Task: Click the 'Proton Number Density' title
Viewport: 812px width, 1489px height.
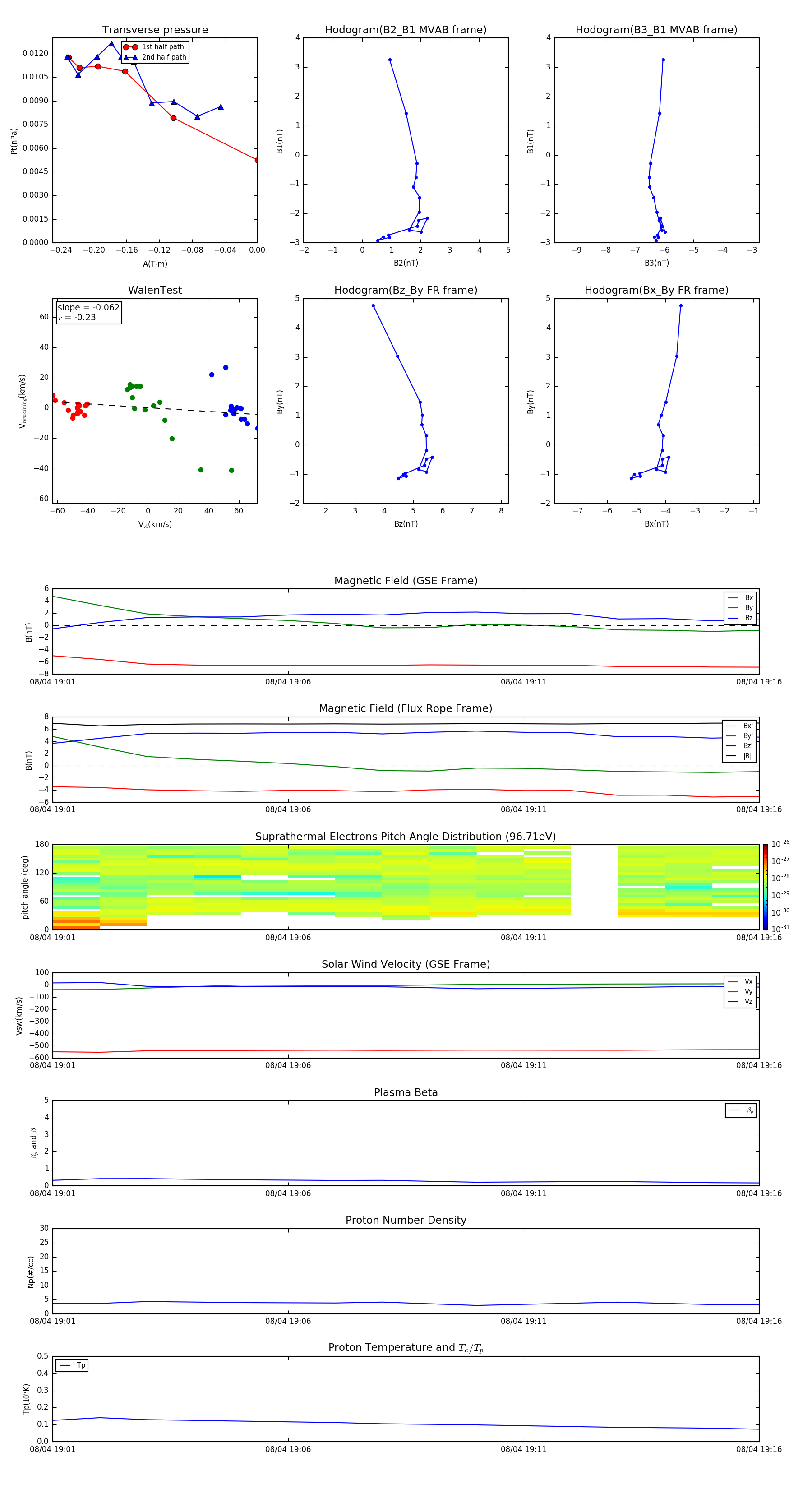Action: [406, 1221]
